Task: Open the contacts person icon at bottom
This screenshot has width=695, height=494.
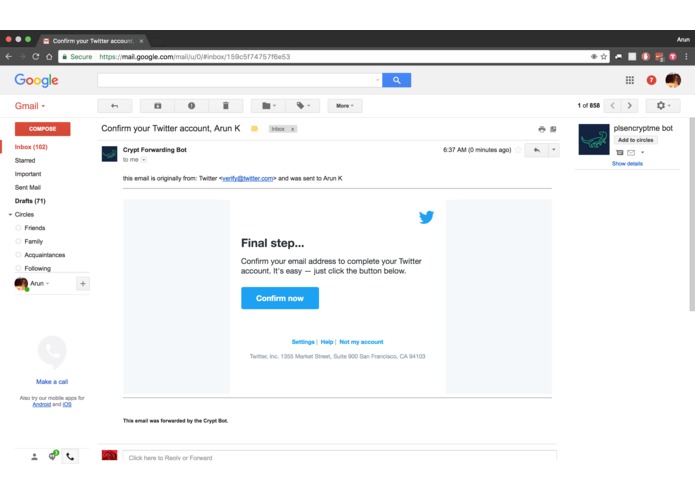Action: click(34, 457)
